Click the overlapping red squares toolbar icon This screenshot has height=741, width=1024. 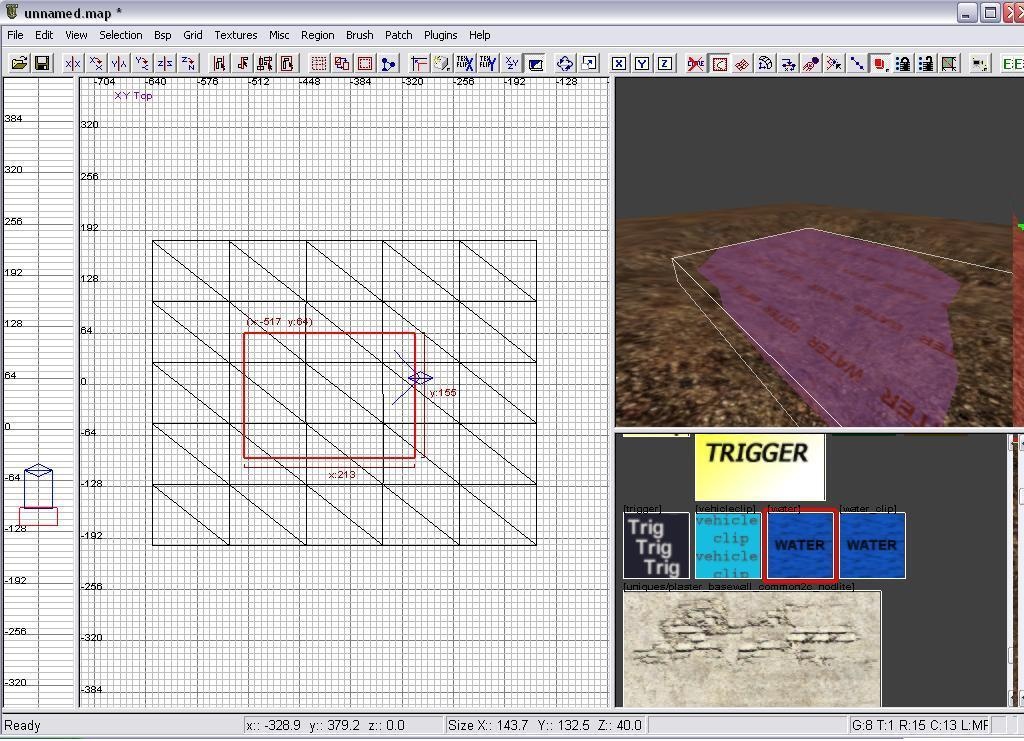click(342, 63)
